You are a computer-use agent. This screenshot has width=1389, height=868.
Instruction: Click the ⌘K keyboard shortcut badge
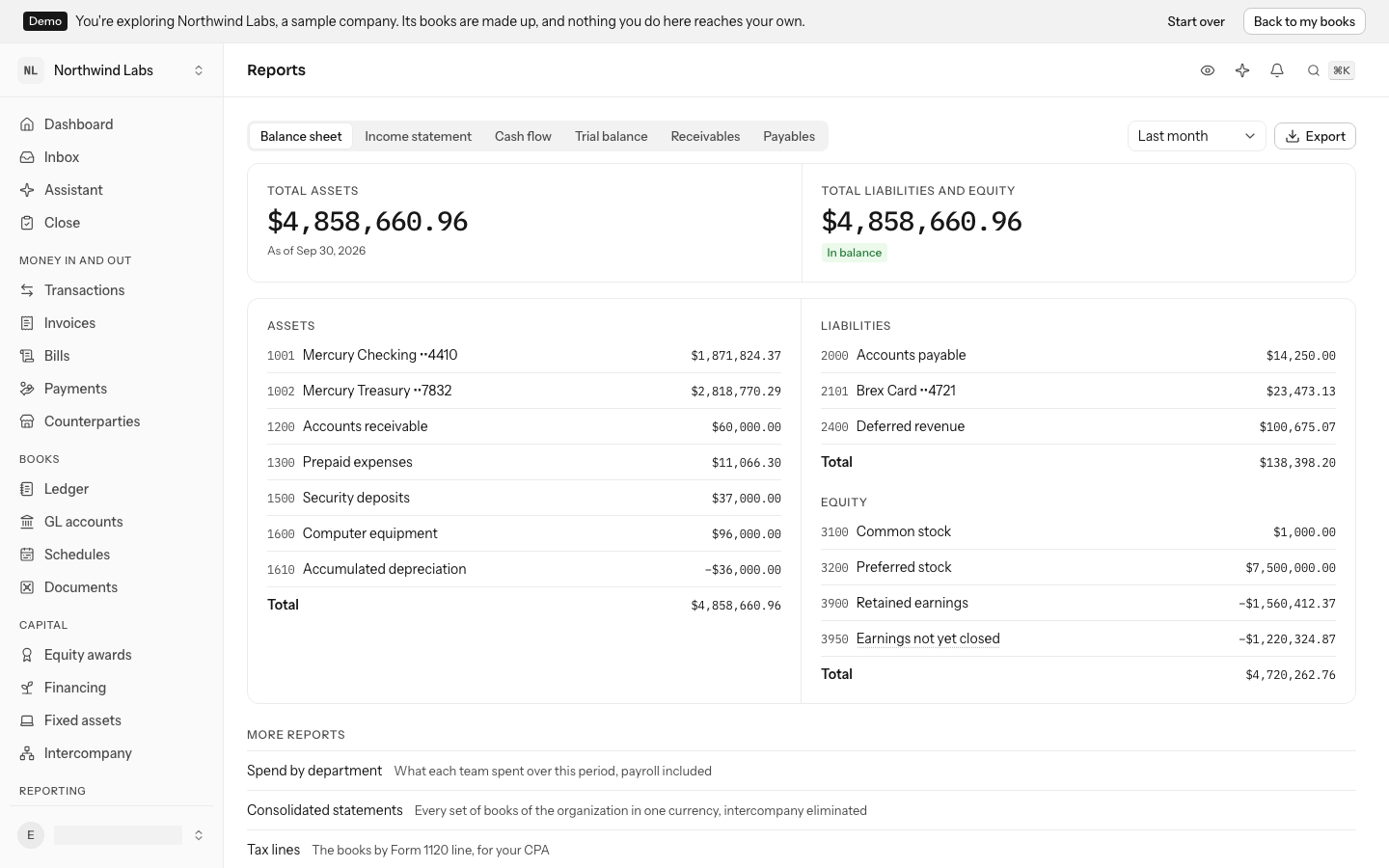pos(1342,70)
